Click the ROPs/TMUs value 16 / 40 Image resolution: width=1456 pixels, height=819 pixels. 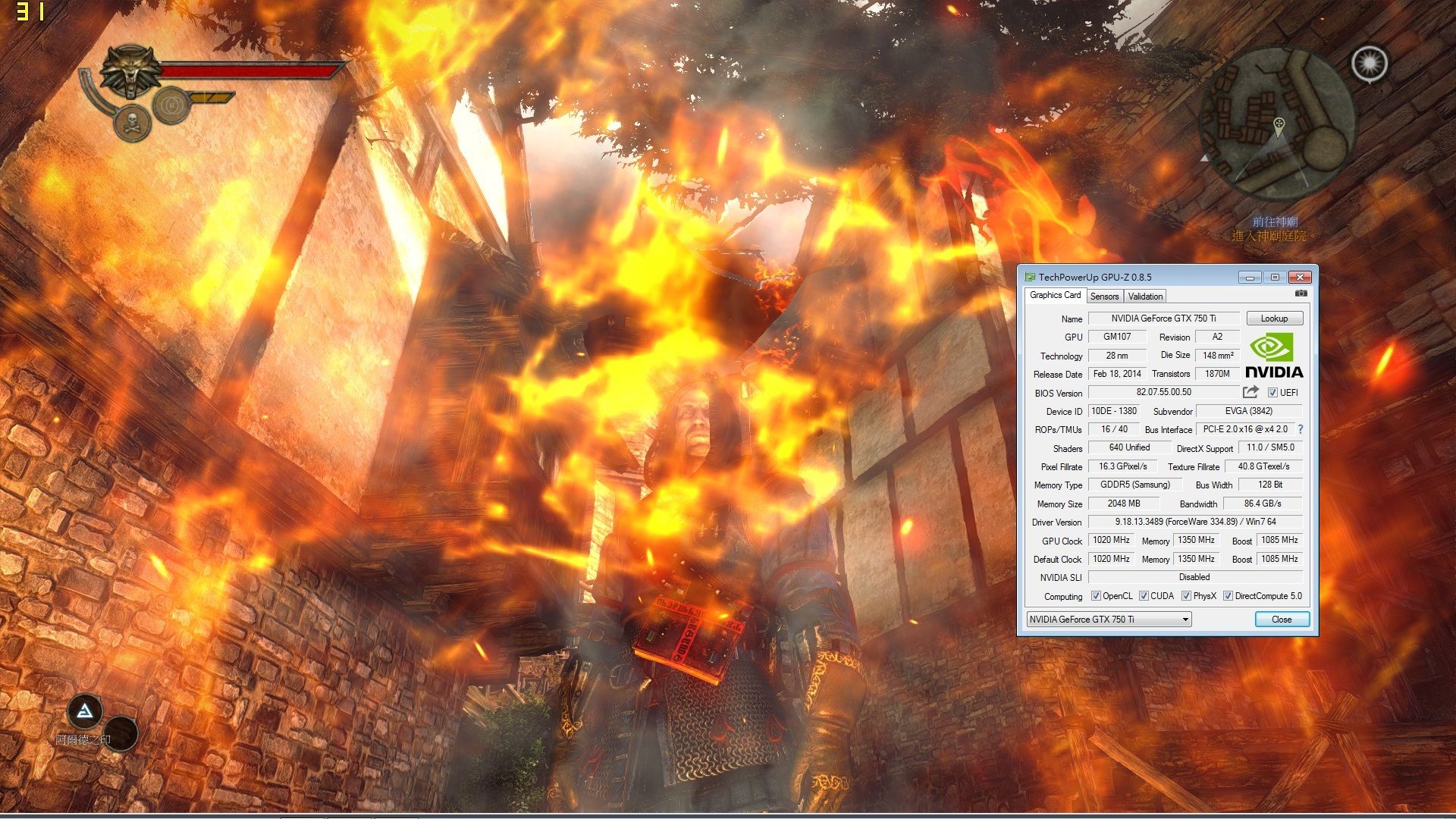(x=1114, y=429)
